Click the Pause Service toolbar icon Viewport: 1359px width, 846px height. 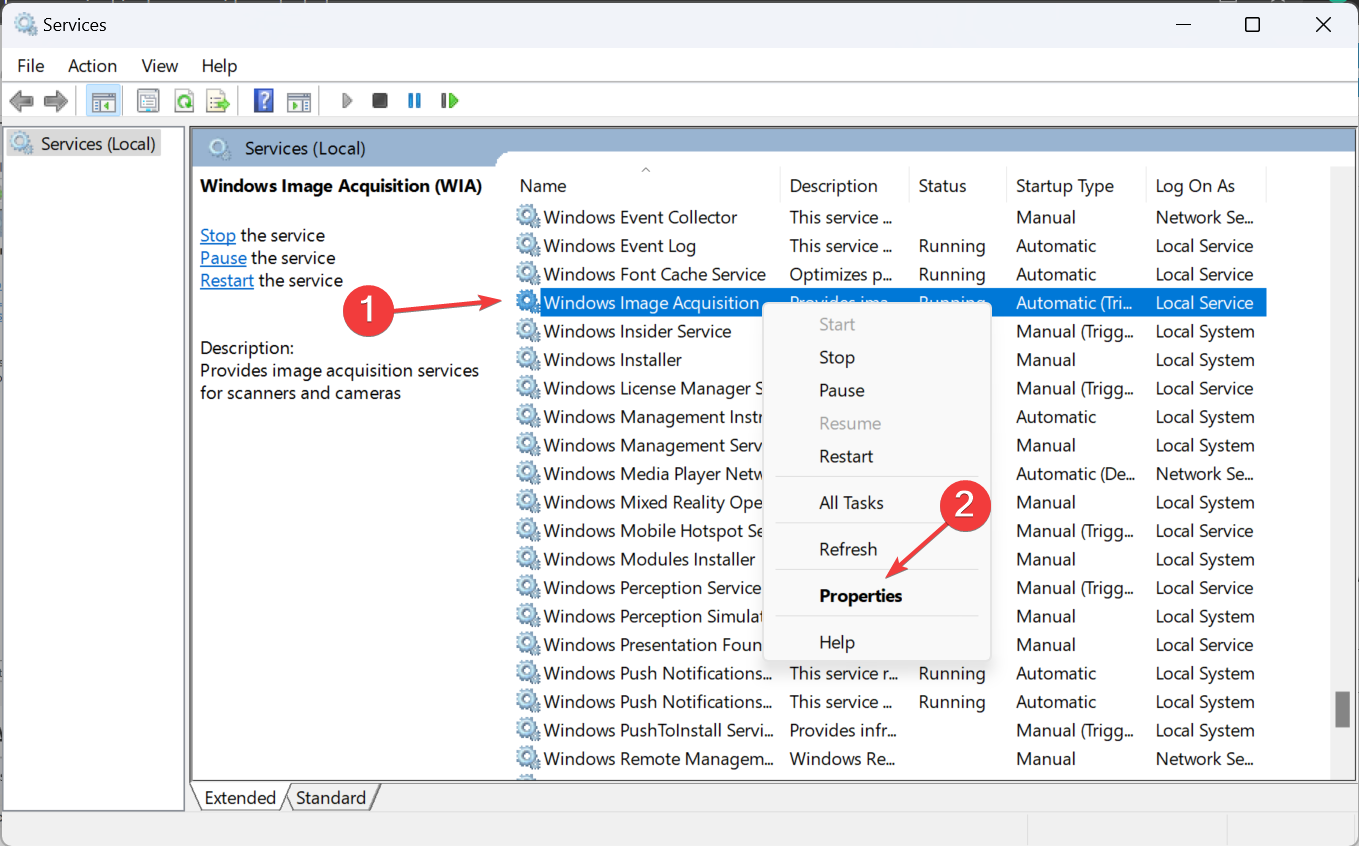[414, 100]
